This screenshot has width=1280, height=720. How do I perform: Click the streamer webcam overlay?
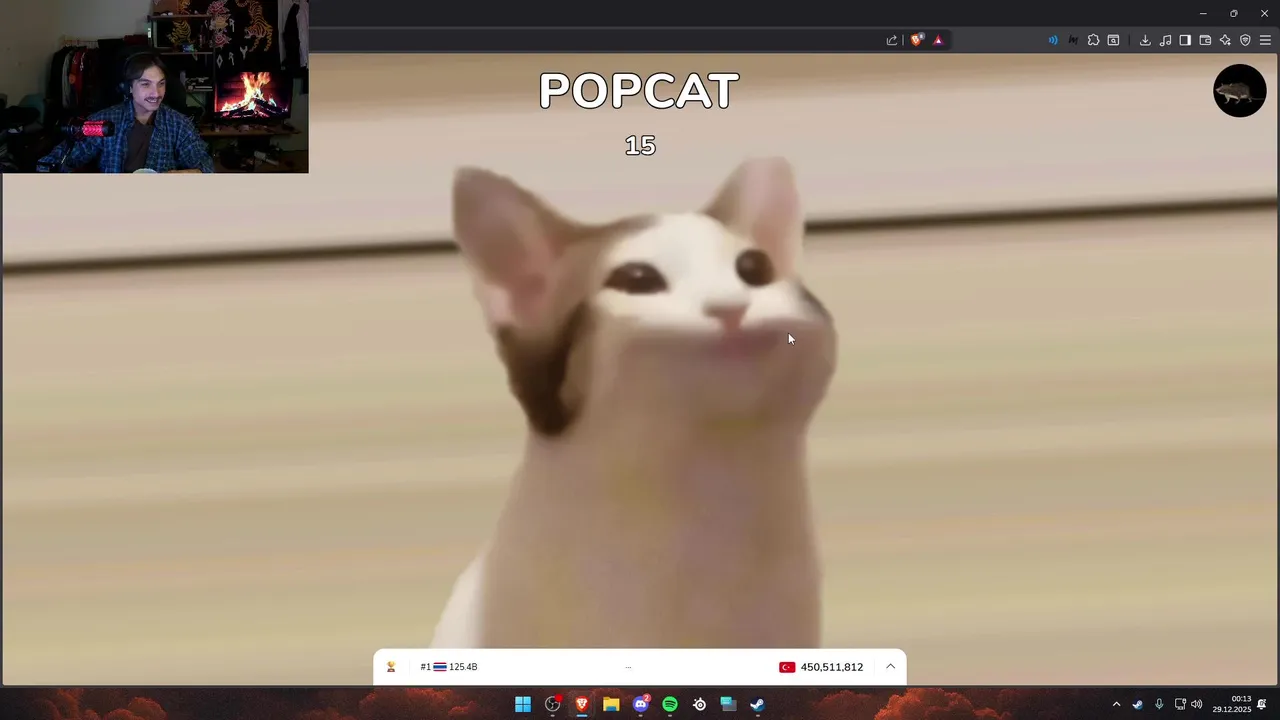pyautogui.click(x=154, y=87)
